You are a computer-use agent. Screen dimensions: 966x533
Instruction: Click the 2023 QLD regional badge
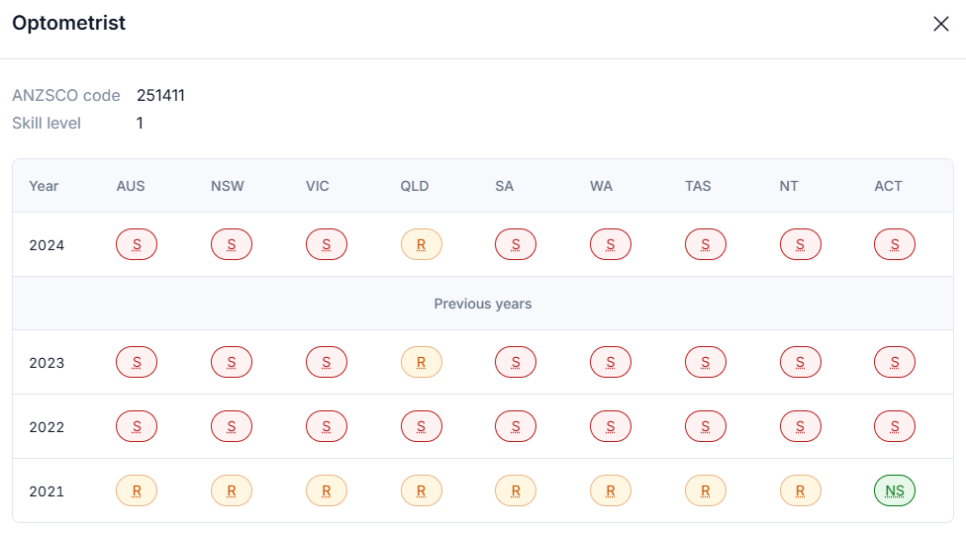[421, 363]
